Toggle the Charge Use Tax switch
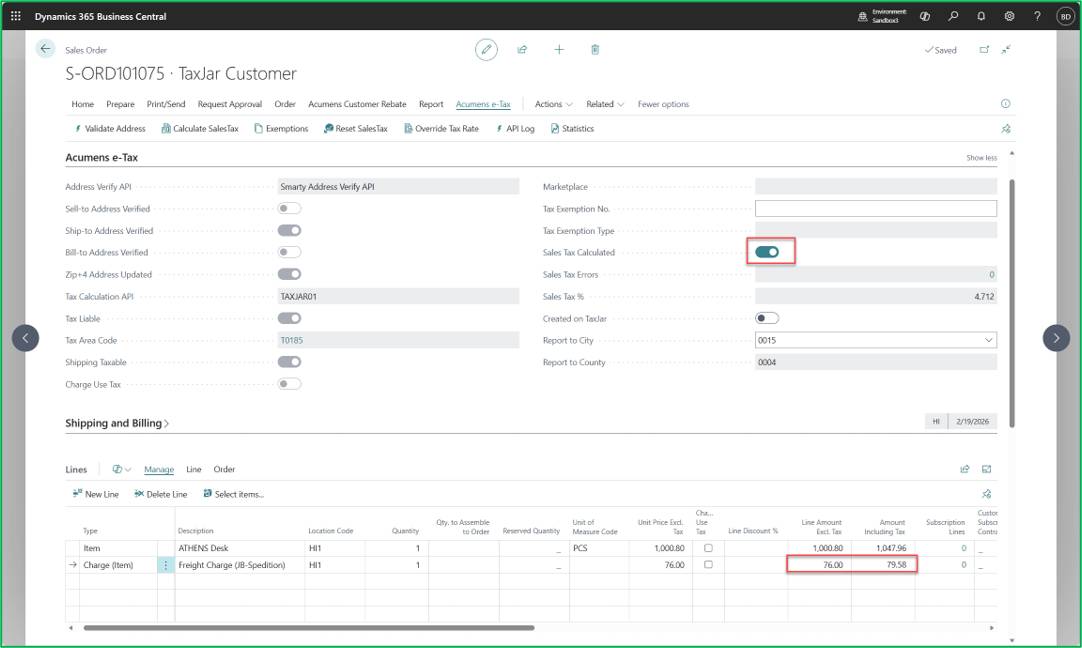Viewport: 1082px width, 648px height. tap(290, 384)
